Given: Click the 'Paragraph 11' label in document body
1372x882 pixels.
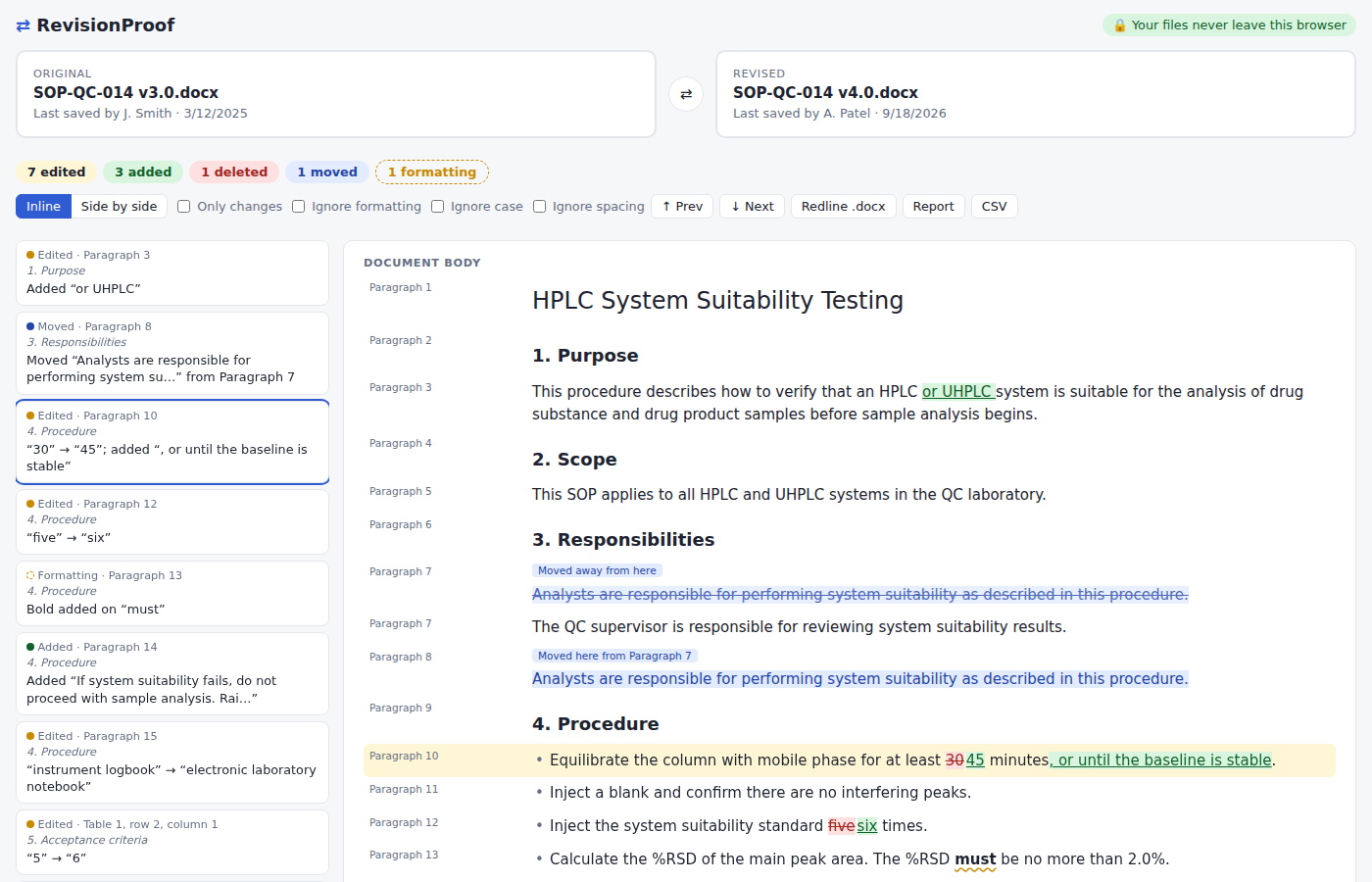Looking at the screenshot, I should pyautogui.click(x=404, y=790).
